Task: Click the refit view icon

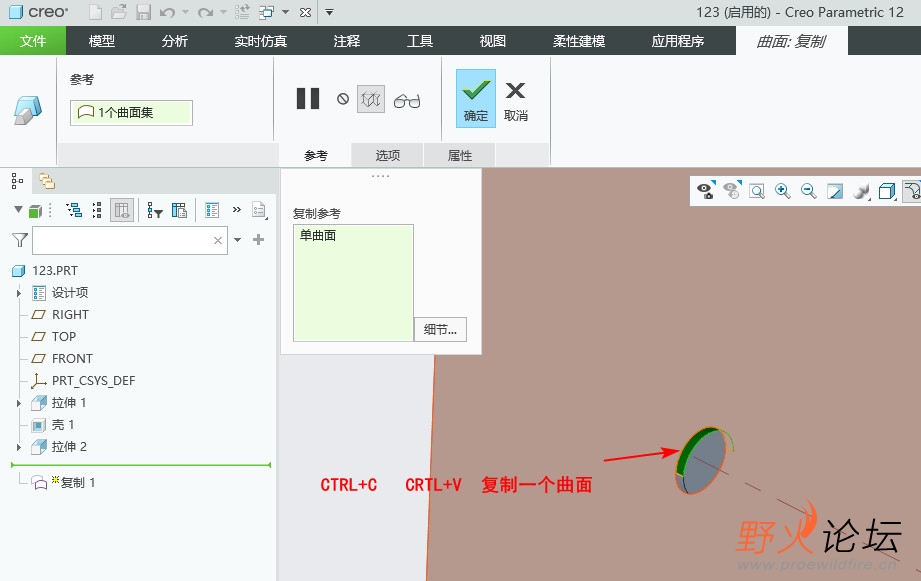Action: (x=757, y=191)
